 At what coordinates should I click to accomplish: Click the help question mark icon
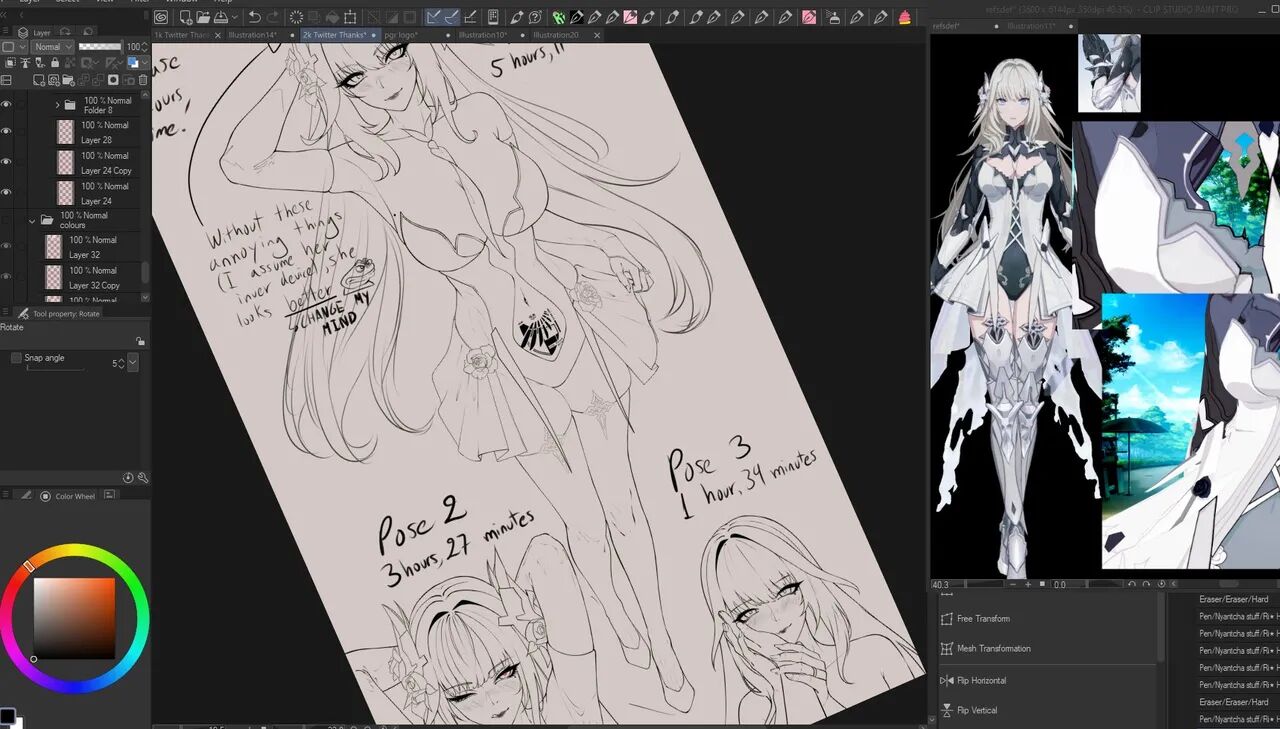[x=535, y=17]
